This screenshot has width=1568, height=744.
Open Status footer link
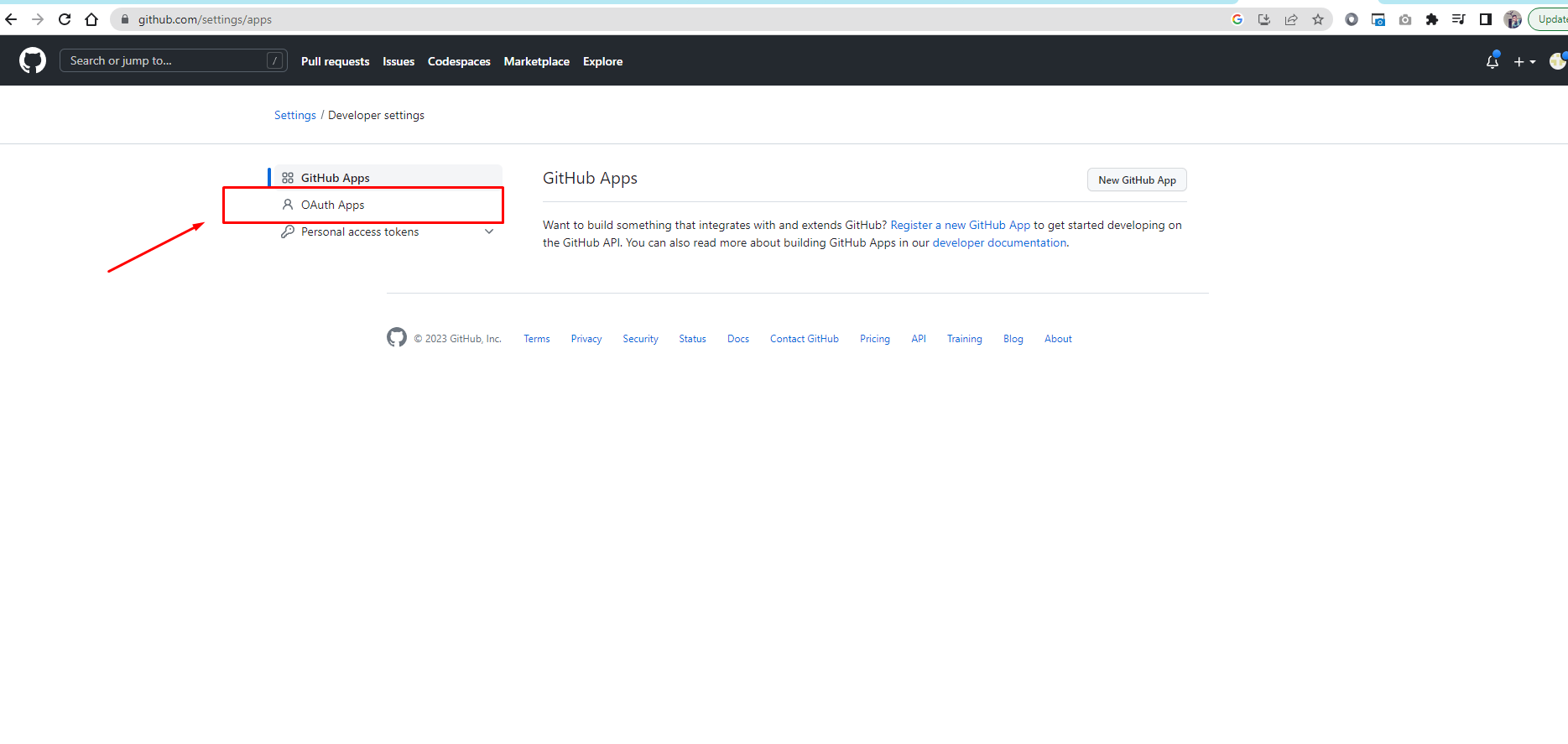pyautogui.click(x=692, y=339)
